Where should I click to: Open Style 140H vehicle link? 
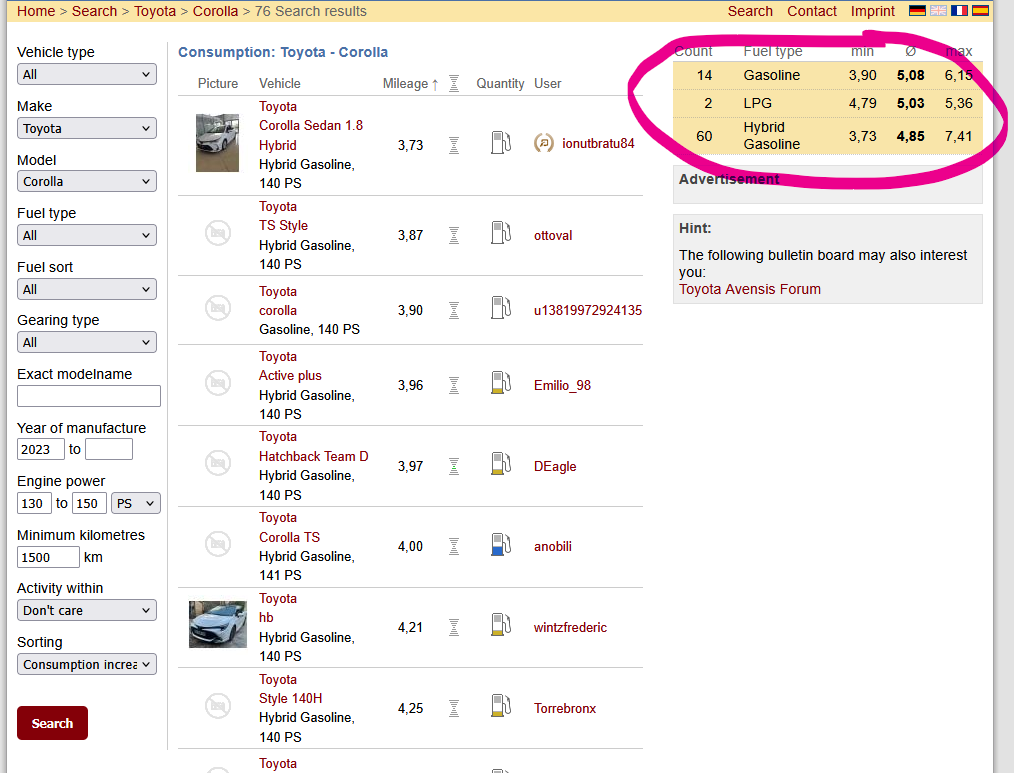point(290,698)
